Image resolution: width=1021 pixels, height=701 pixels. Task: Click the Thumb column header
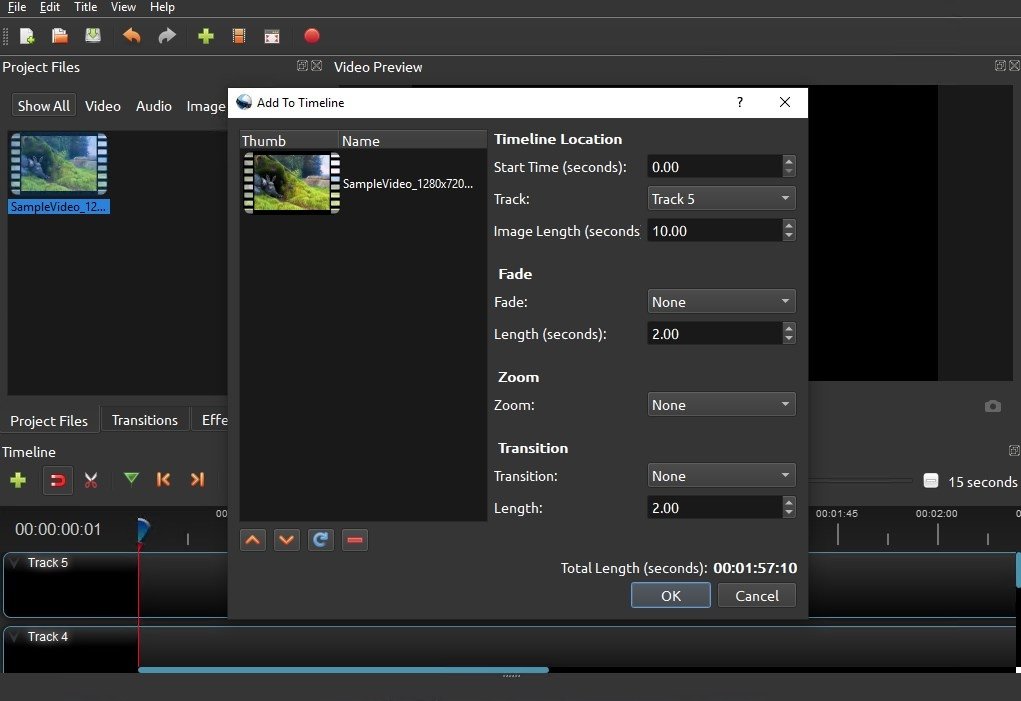pos(289,141)
